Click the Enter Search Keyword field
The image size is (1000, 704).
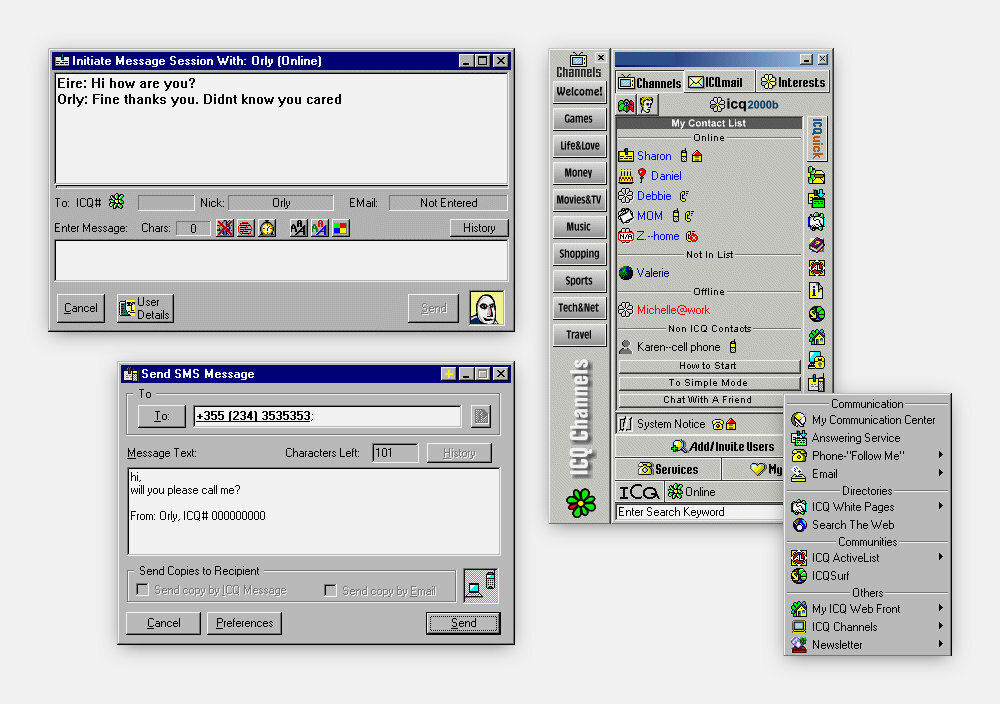(x=700, y=512)
